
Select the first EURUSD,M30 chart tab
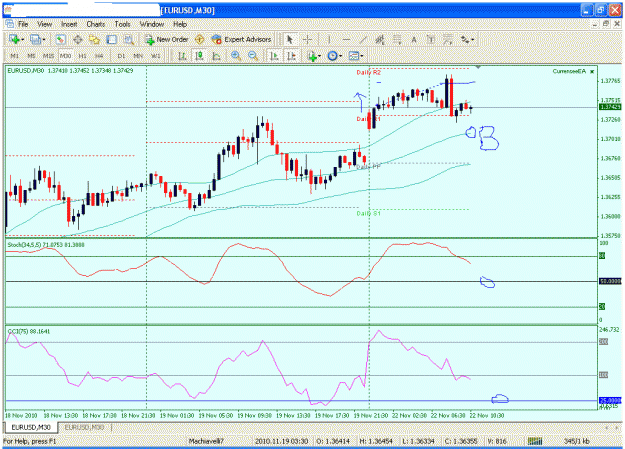point(31,427)
